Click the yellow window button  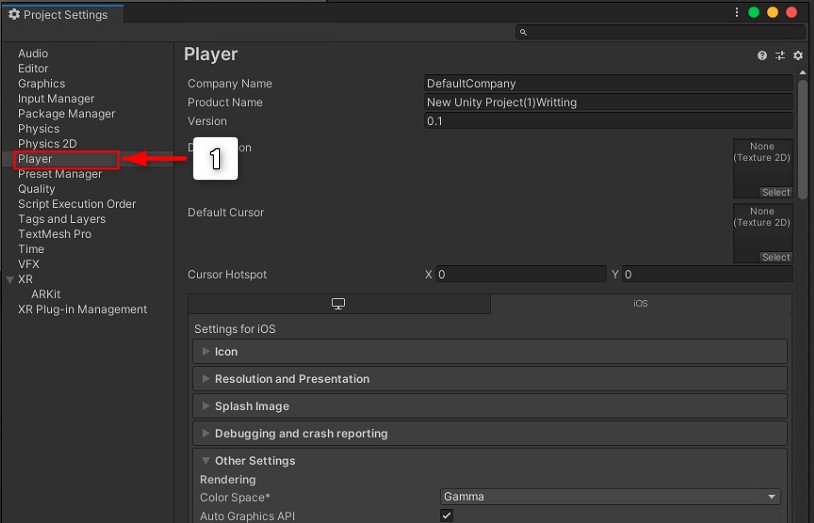772,12
